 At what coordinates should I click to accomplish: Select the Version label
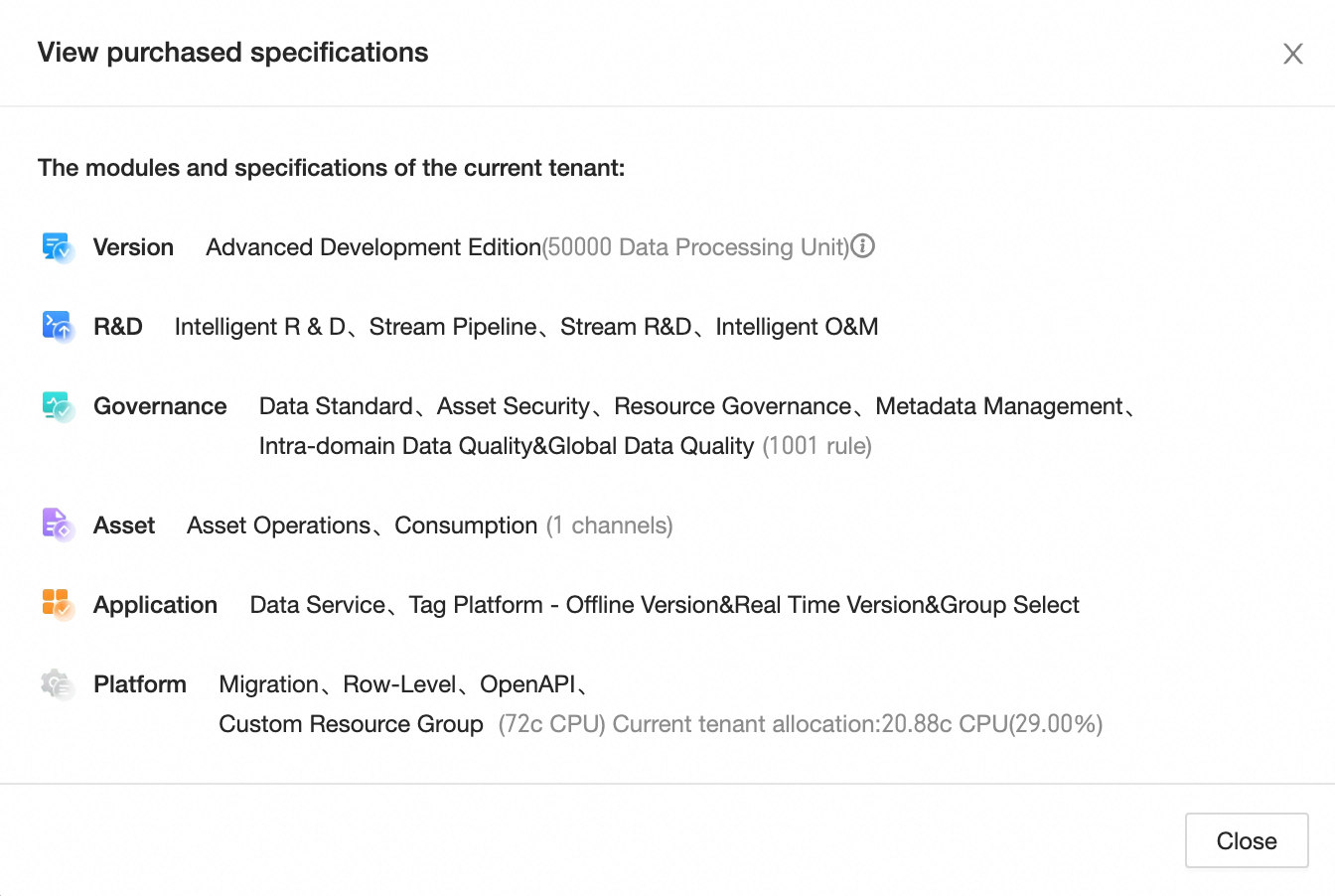(133, 247)
